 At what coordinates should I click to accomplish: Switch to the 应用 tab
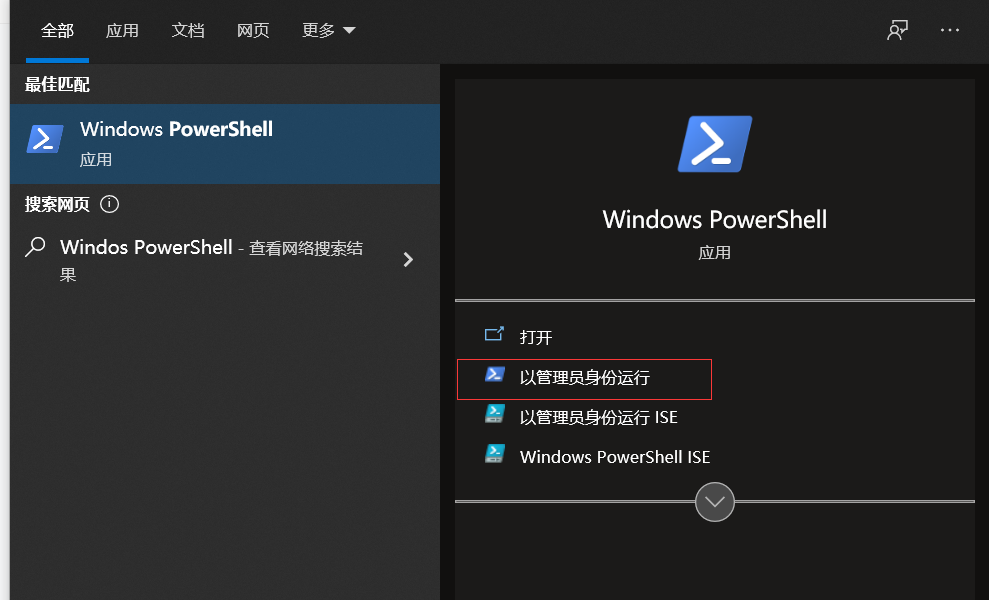pos(122,31)
